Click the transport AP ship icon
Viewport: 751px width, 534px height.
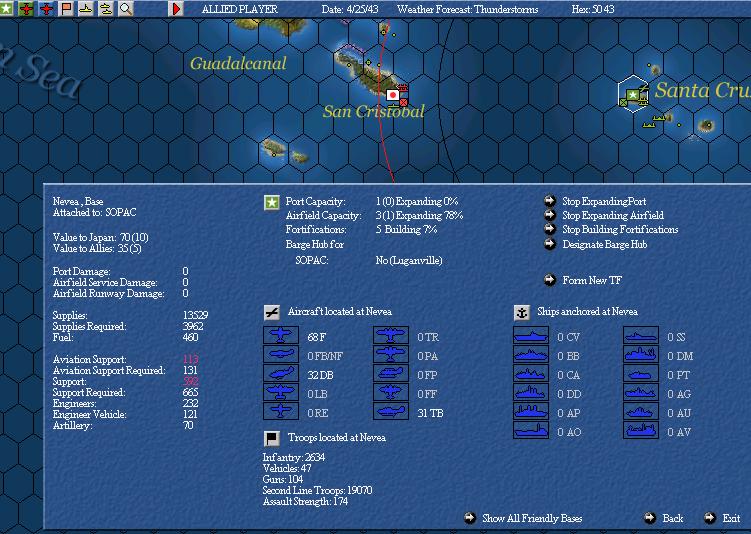531,411
